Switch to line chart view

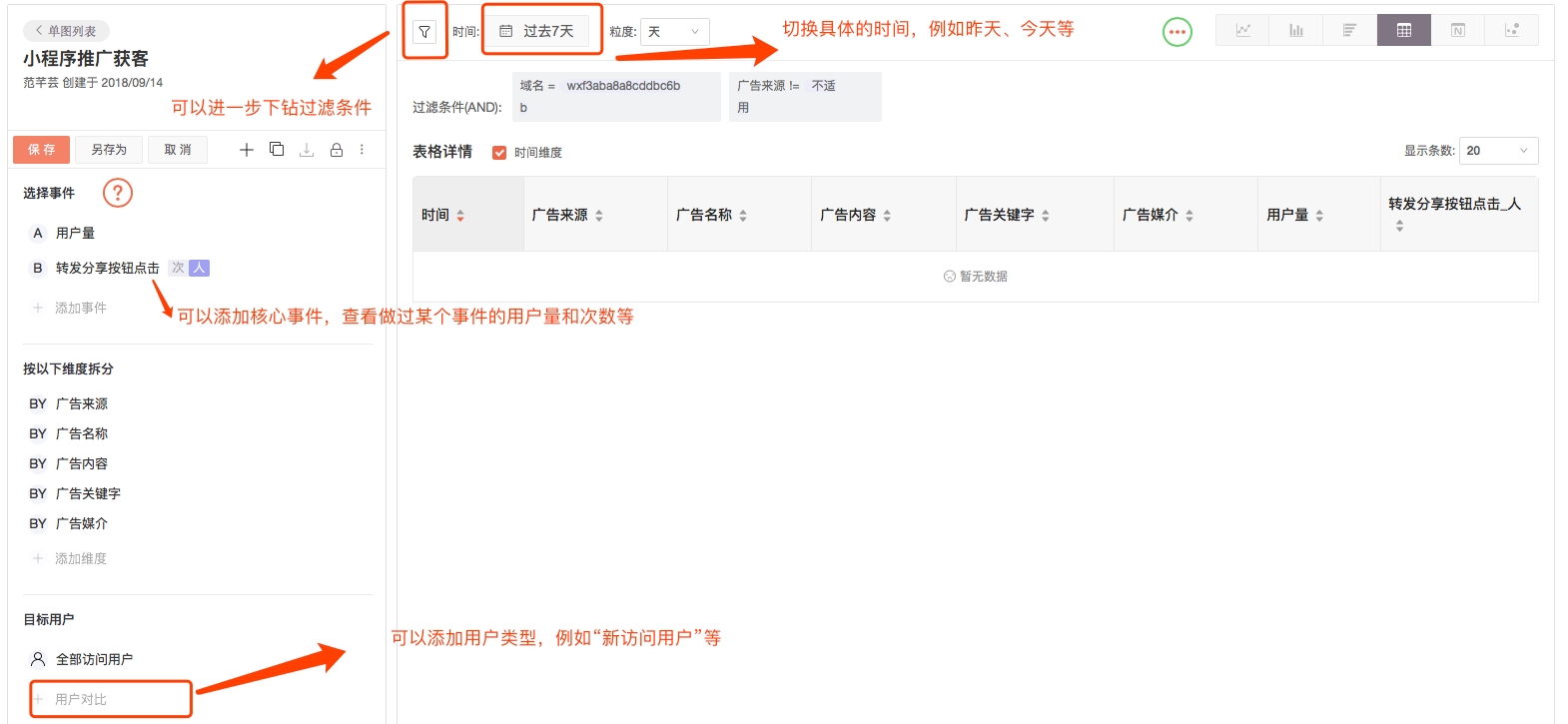pyautogui.click(x=1242, y=31)
